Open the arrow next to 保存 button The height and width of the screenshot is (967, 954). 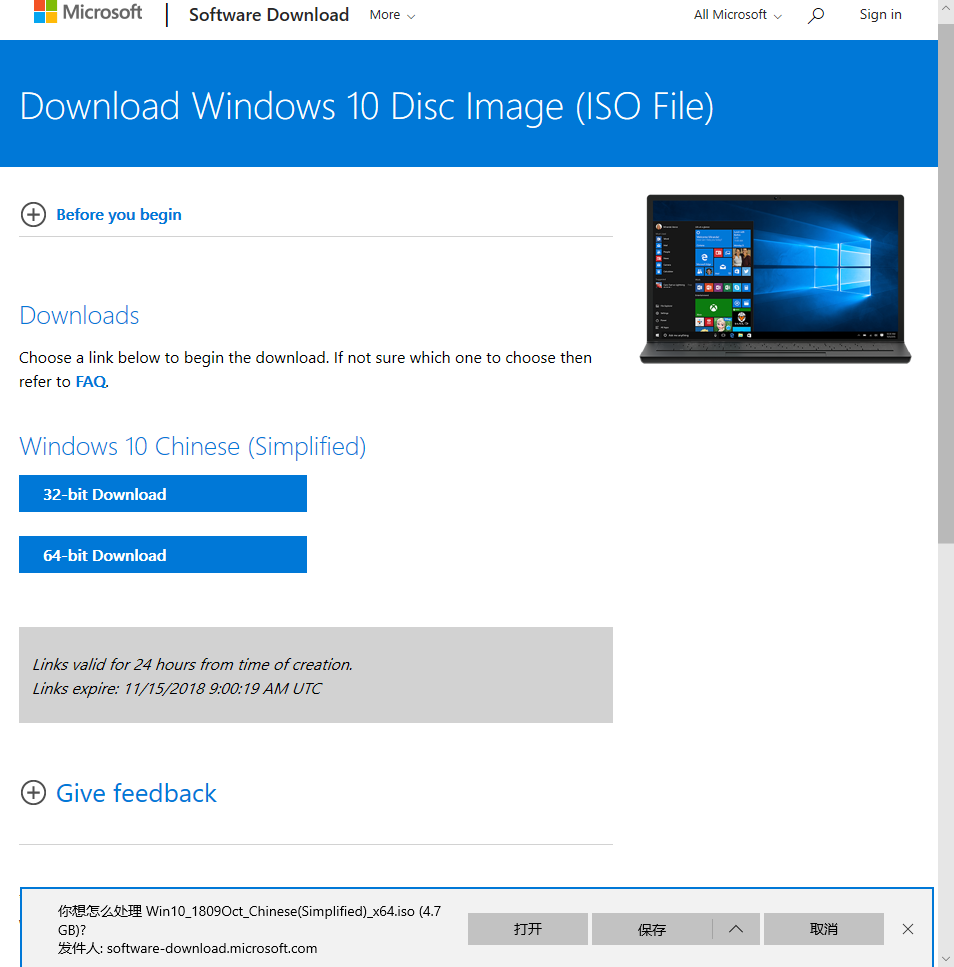point(736,929)
